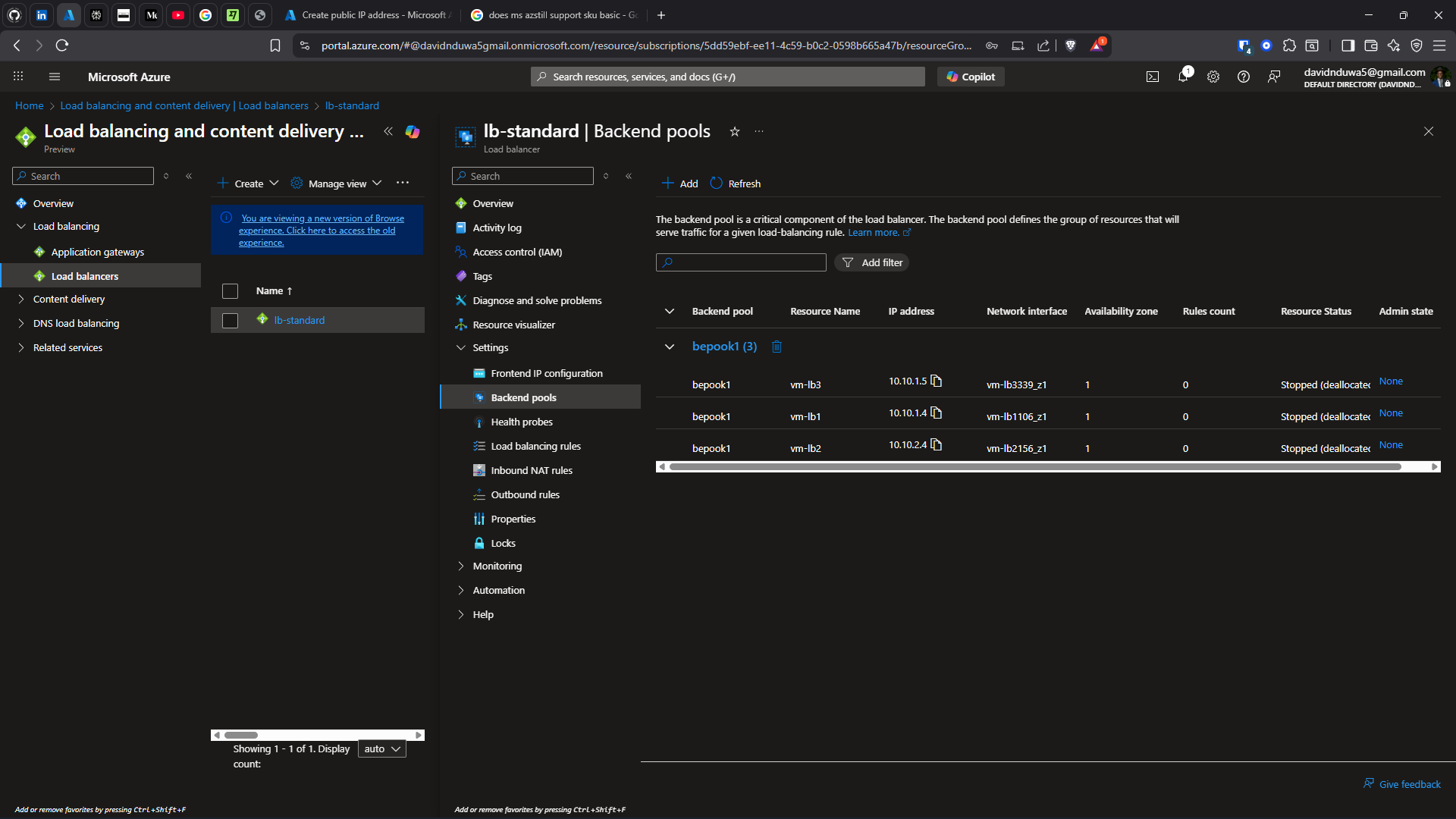The height and width of the screenshot is (819, 1456).
Task: Expand the Help section
Action: (461, 614)
